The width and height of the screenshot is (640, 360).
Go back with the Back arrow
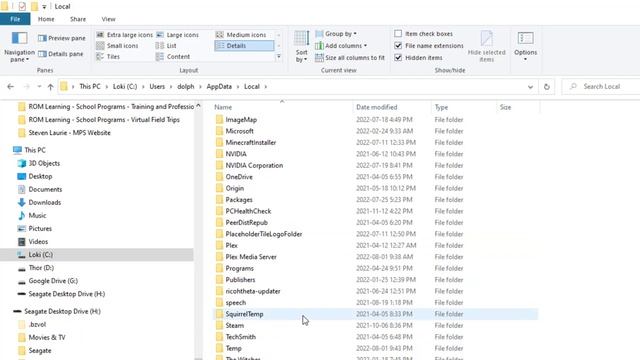11,87
